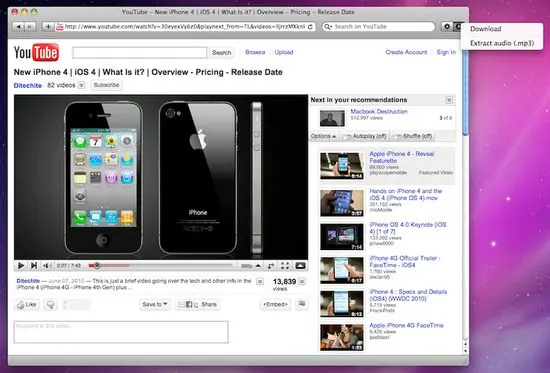This screenshot has width=550, height=373.
Task: Open the 360p quality dropdown
Action: tap(250, 266)
